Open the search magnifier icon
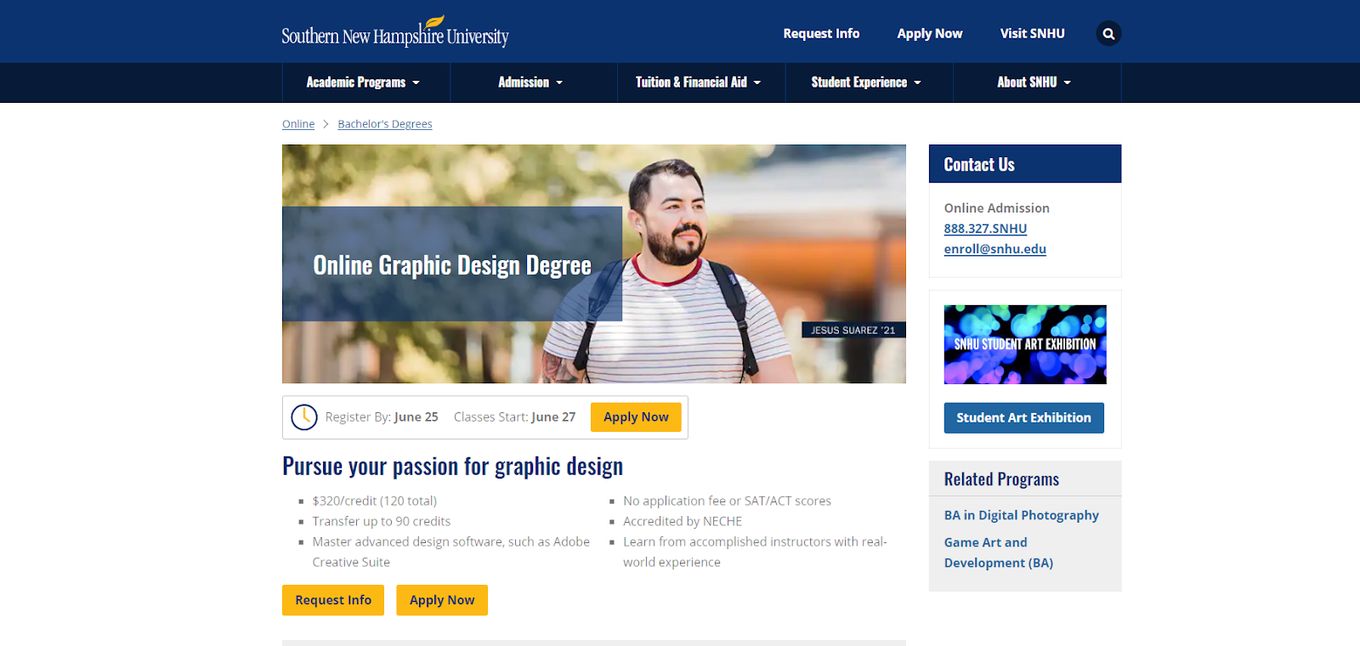The image size is (1360, 646). click(x=1108, y=34)
